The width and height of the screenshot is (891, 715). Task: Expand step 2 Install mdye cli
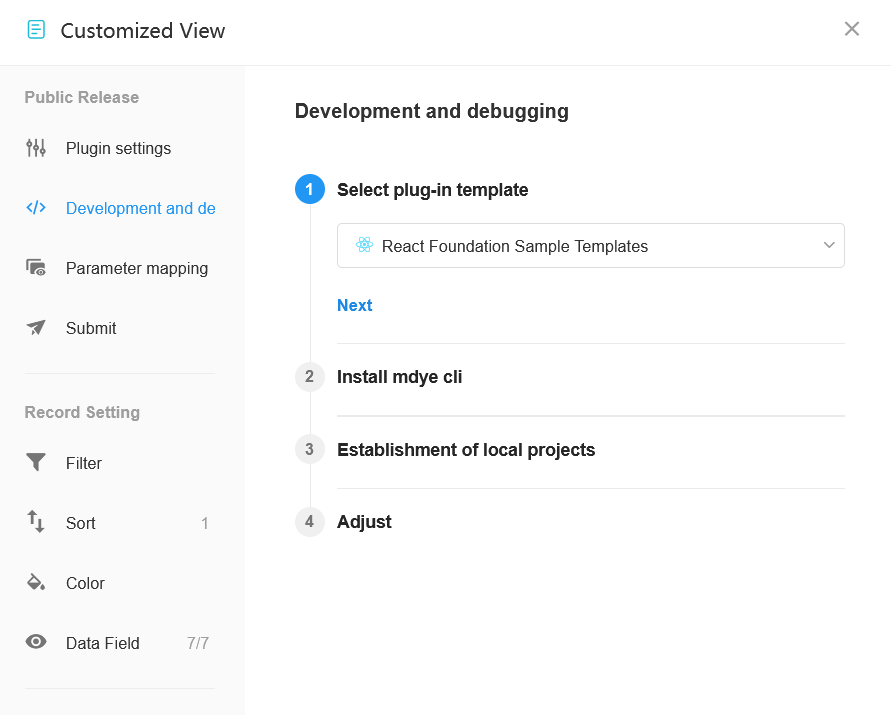click(x=399, y=377)
